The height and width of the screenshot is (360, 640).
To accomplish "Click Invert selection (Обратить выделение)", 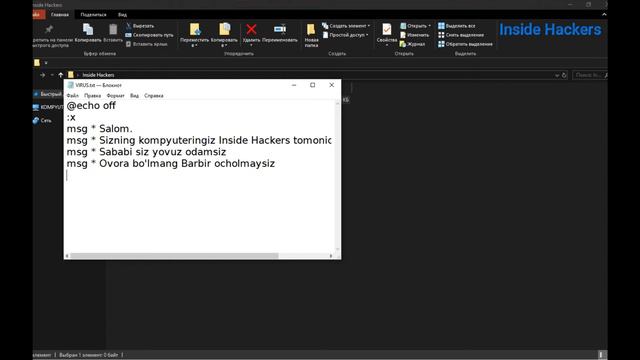I will coord(465,44).
